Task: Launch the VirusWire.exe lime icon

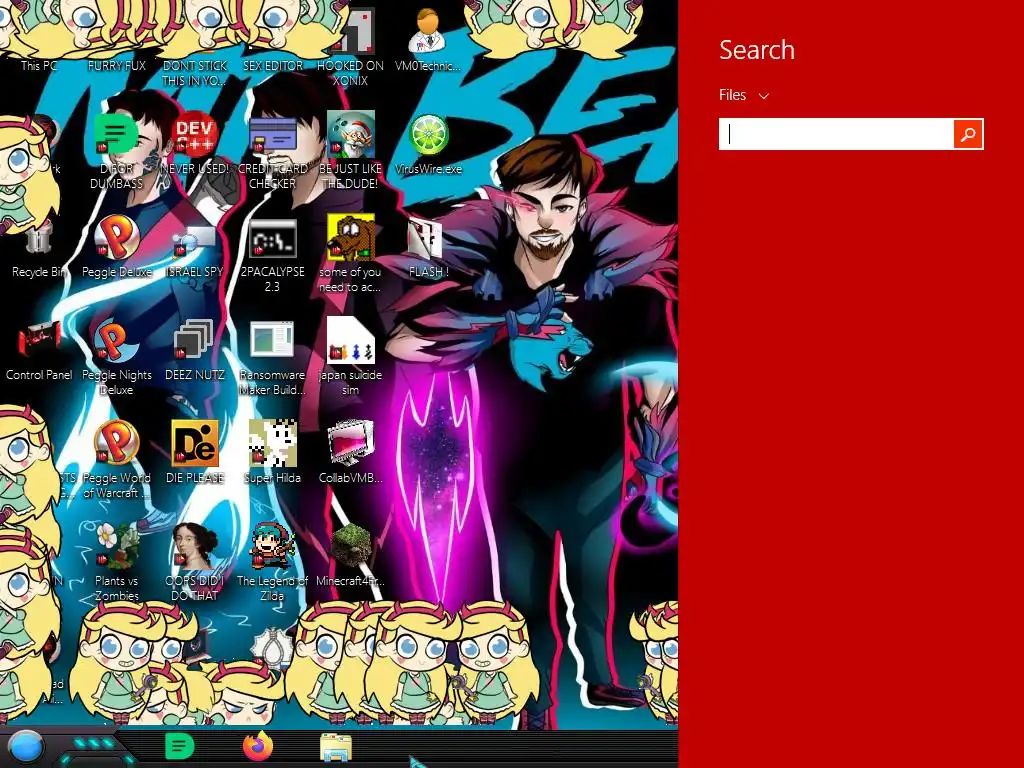Action: coord(428,144)
